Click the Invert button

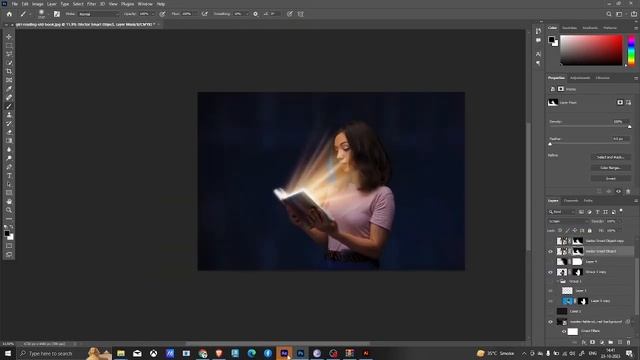pyautogui.click(x=611, y=178)
